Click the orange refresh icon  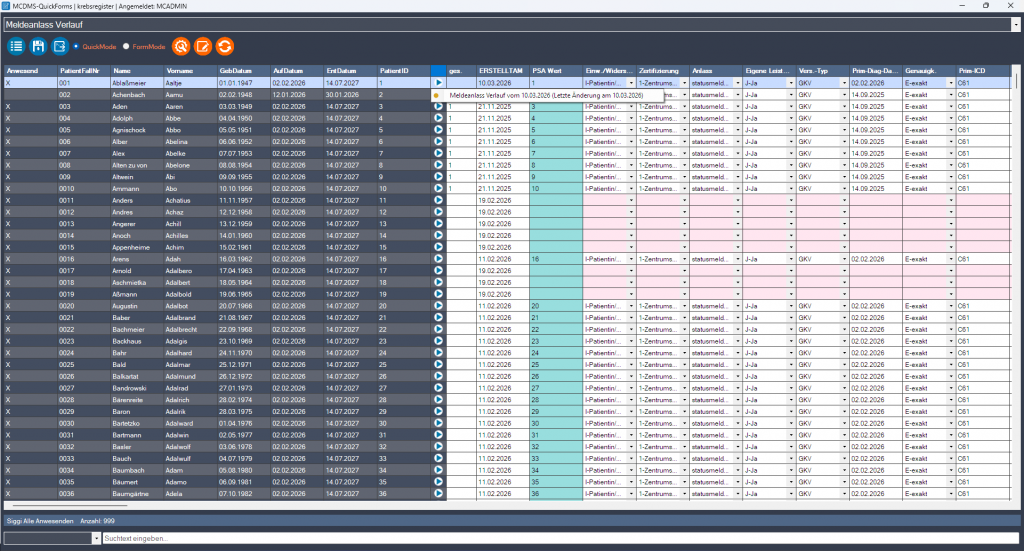pos(226,46)
